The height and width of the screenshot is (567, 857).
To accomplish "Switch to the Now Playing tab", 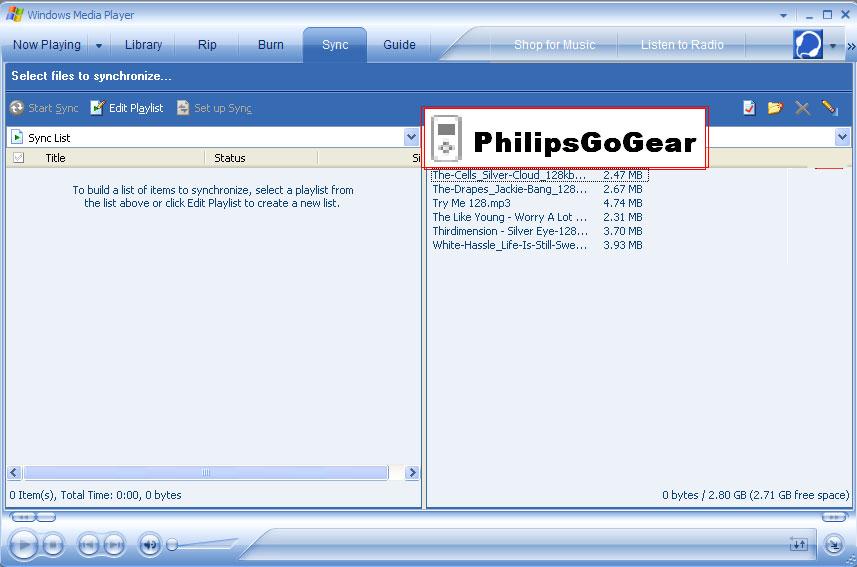I will [46, 45].
